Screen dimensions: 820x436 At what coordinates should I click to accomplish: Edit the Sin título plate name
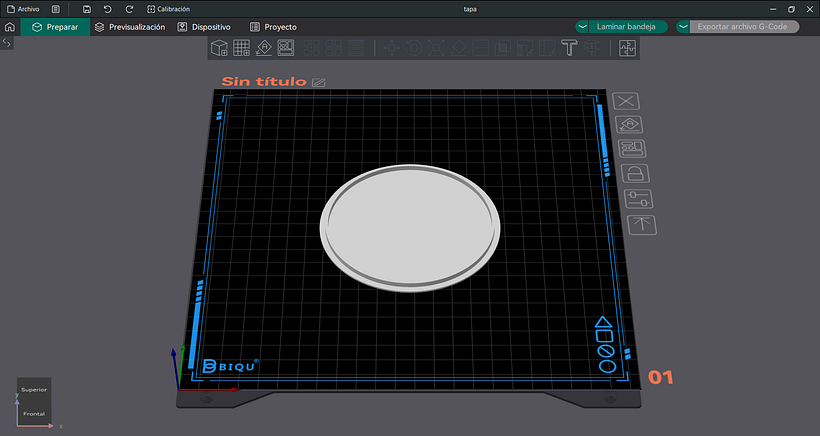tap(319, 82)
